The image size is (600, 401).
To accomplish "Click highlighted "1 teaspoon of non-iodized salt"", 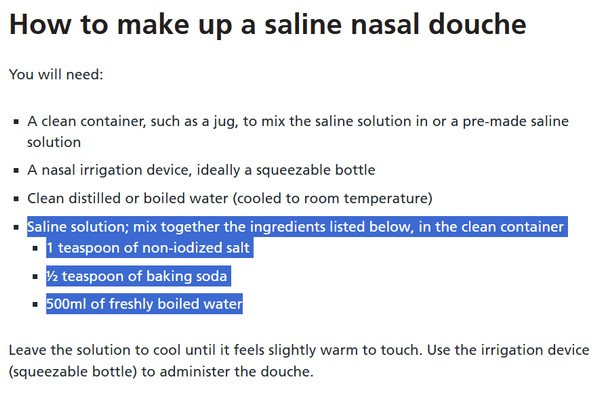I will 148,247.
